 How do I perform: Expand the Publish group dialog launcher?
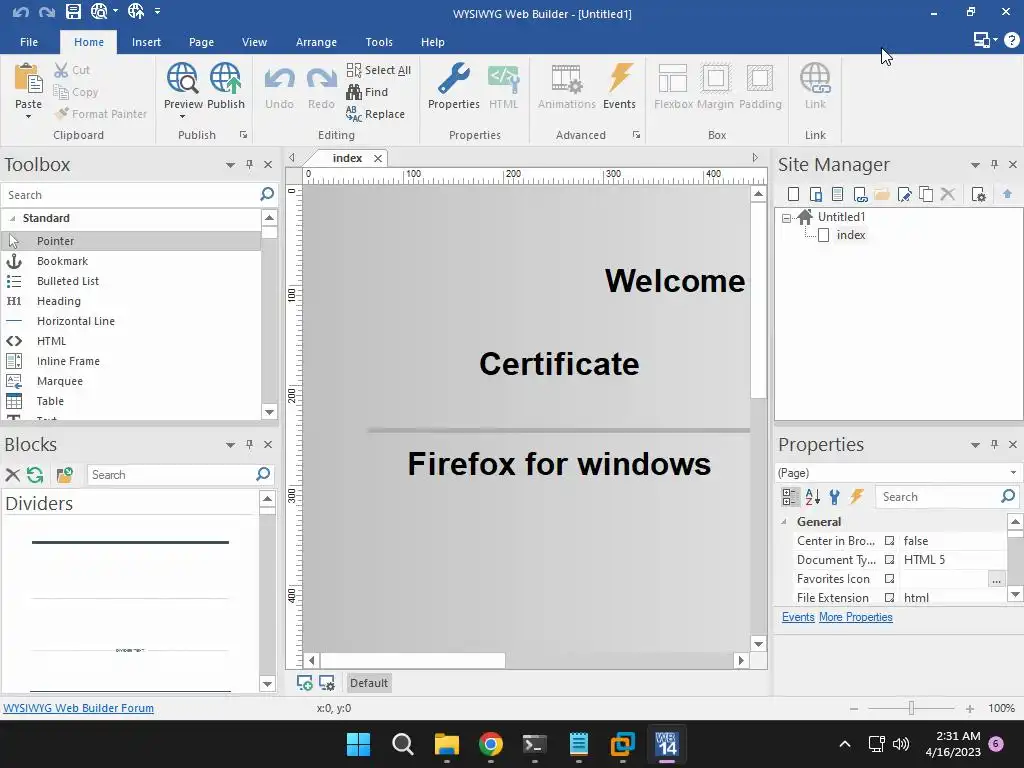click(244, 135)
